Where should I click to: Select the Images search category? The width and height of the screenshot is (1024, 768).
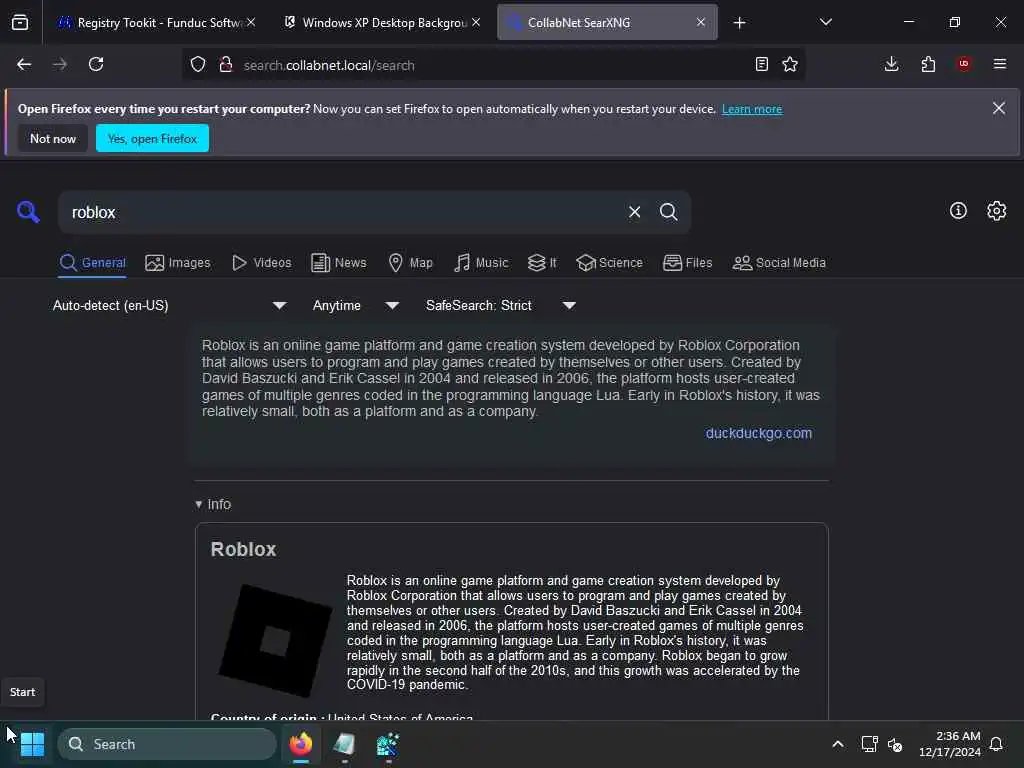178,263
